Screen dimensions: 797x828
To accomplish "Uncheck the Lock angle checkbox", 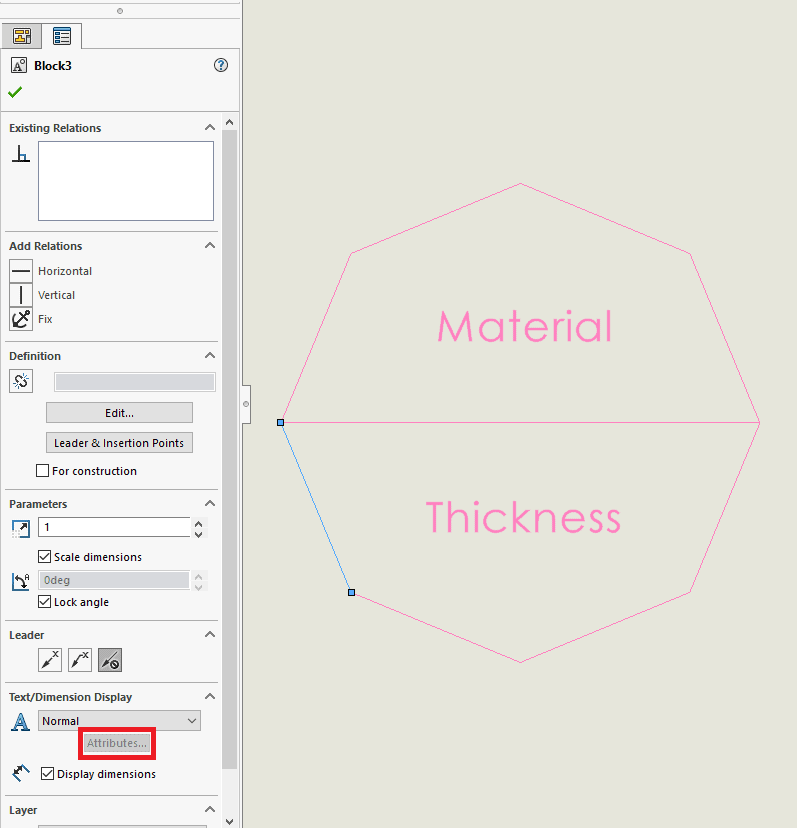I will click(45, 601).
